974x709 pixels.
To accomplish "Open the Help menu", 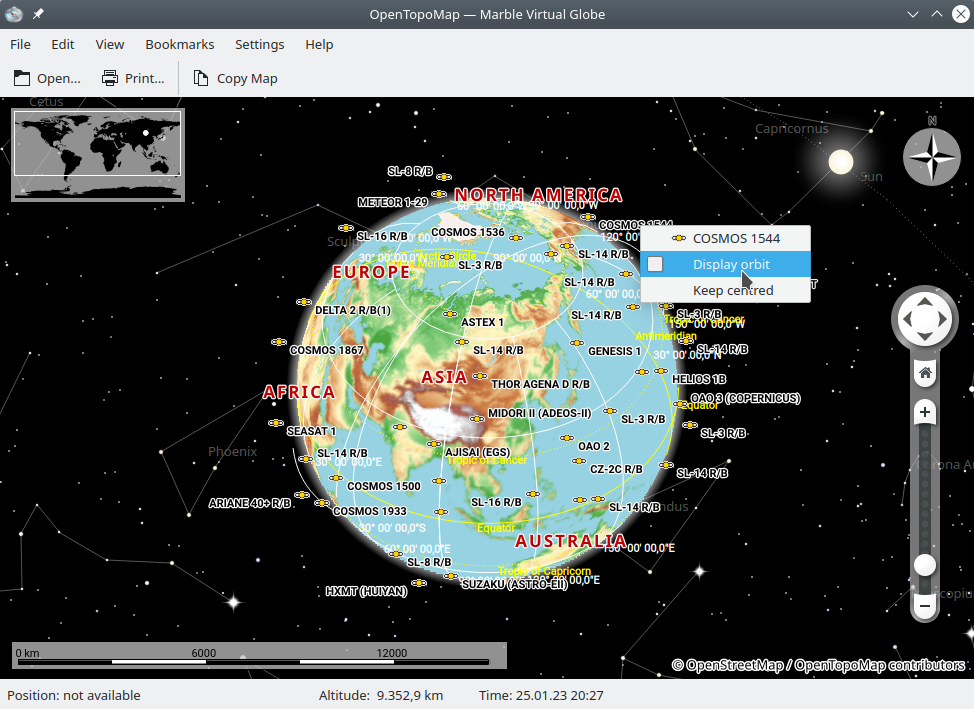I will pyautogui.click(x=319, y=44).
